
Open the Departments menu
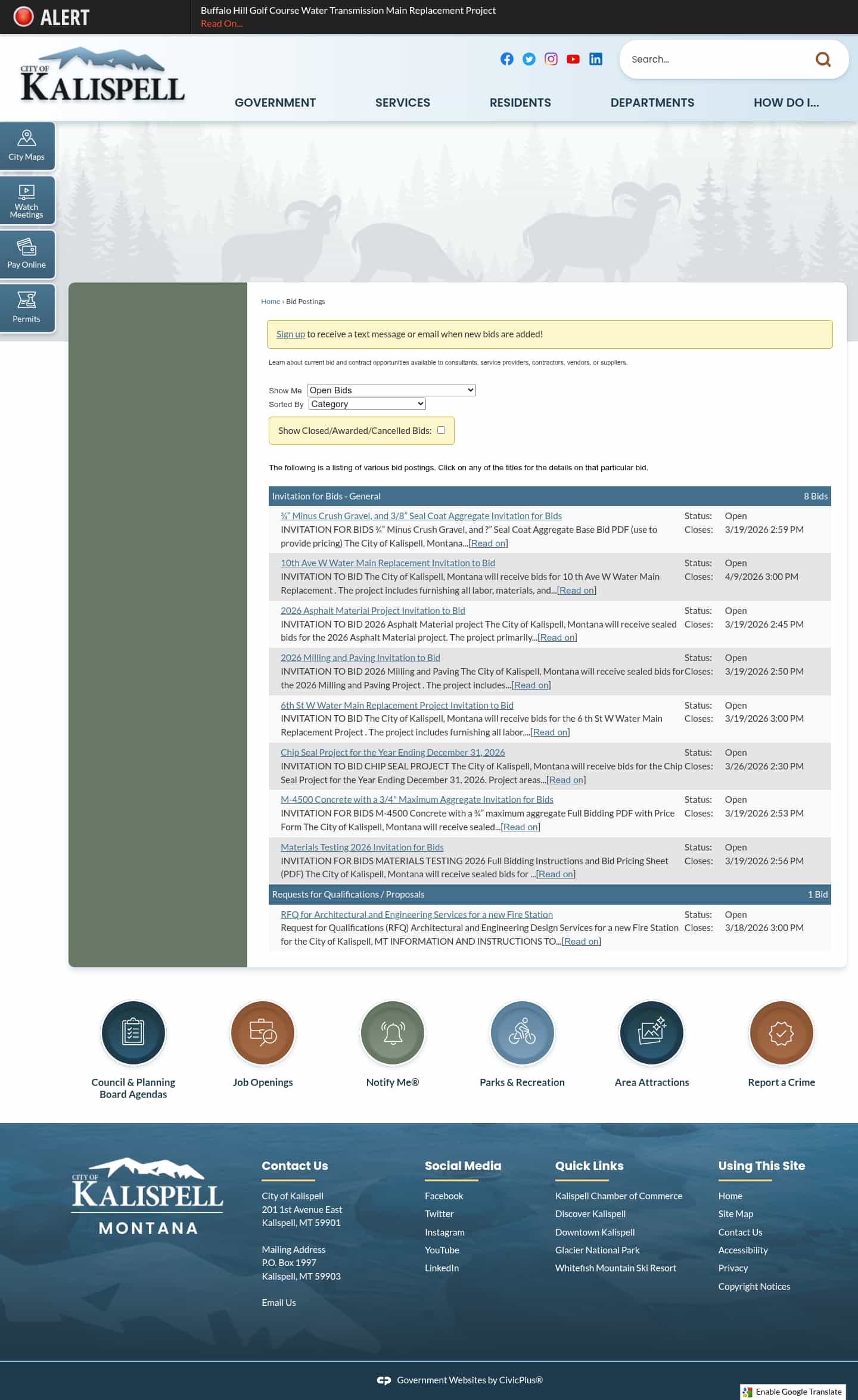[652, 103]
